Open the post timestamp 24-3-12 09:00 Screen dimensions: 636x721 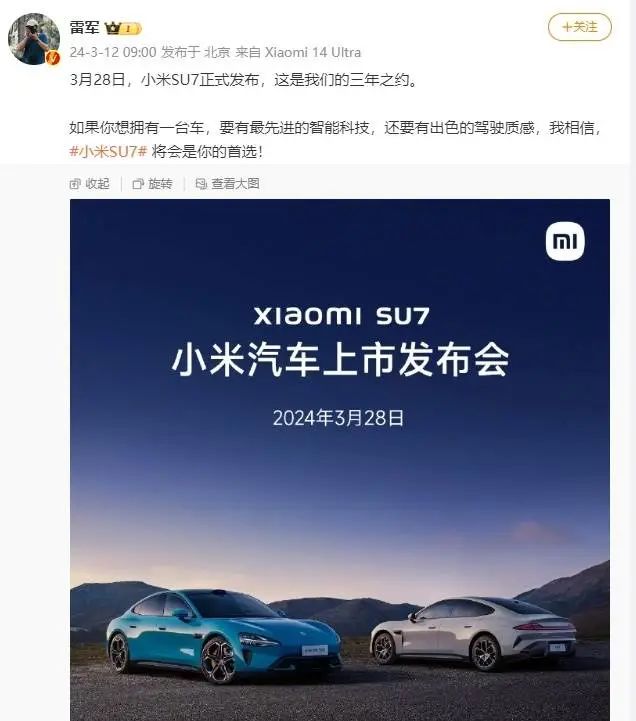113,52
